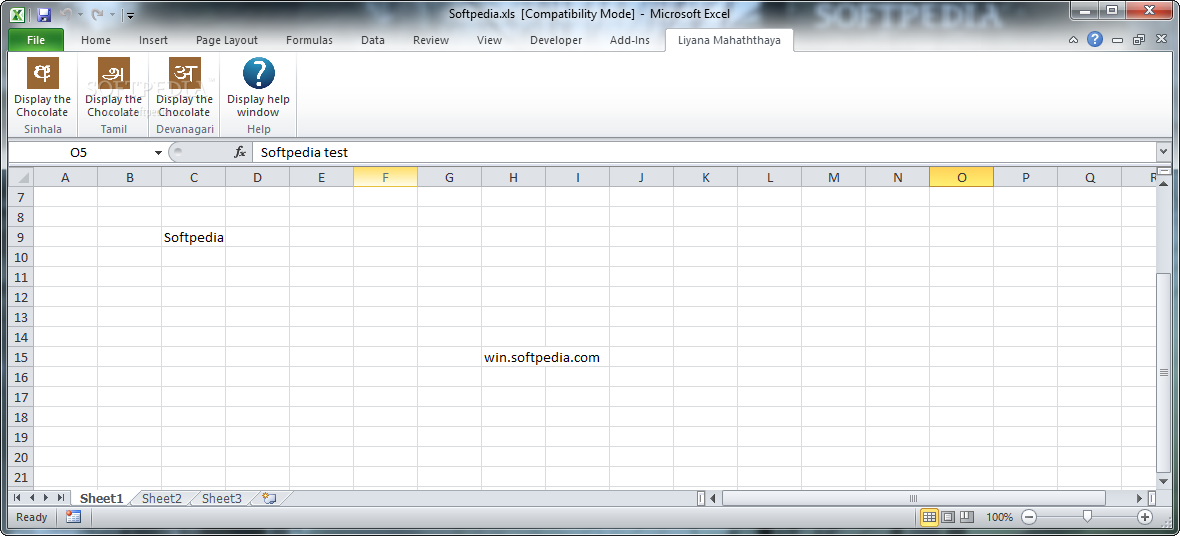Image resolution: width=1180 pixels, height=536 pixels.
Task: Switch to Page Layout view in status bar
Action: [x=948, y=517]
